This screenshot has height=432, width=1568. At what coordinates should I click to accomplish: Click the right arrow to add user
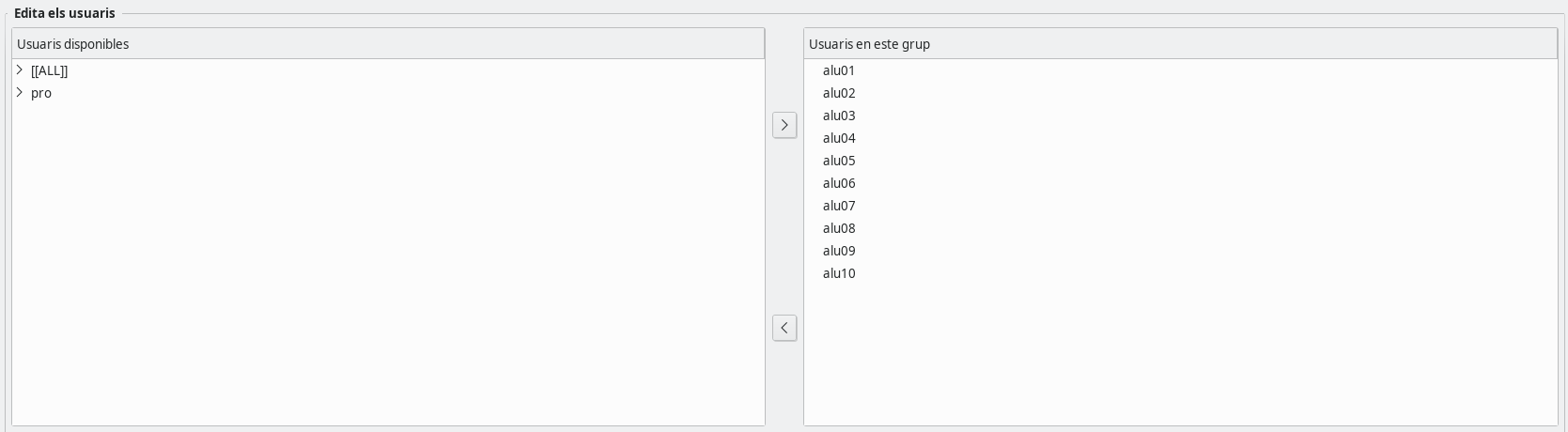[784, 125]
